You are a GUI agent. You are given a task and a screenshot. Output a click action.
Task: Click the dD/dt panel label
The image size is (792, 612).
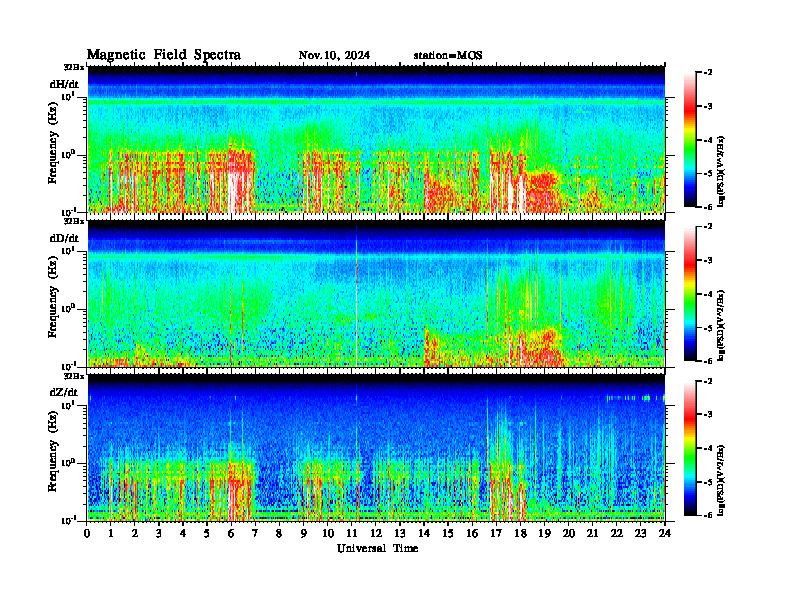[x=64, y=238]
